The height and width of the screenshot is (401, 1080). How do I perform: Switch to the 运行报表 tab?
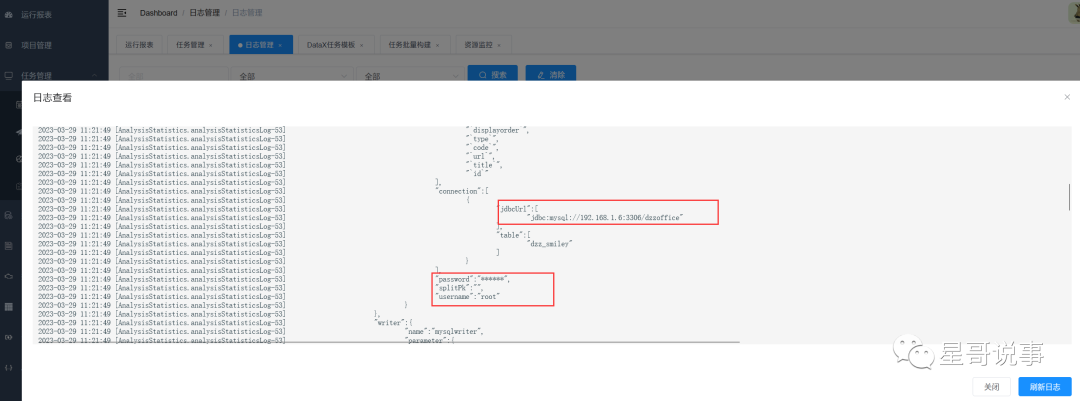tap(139, 45)
